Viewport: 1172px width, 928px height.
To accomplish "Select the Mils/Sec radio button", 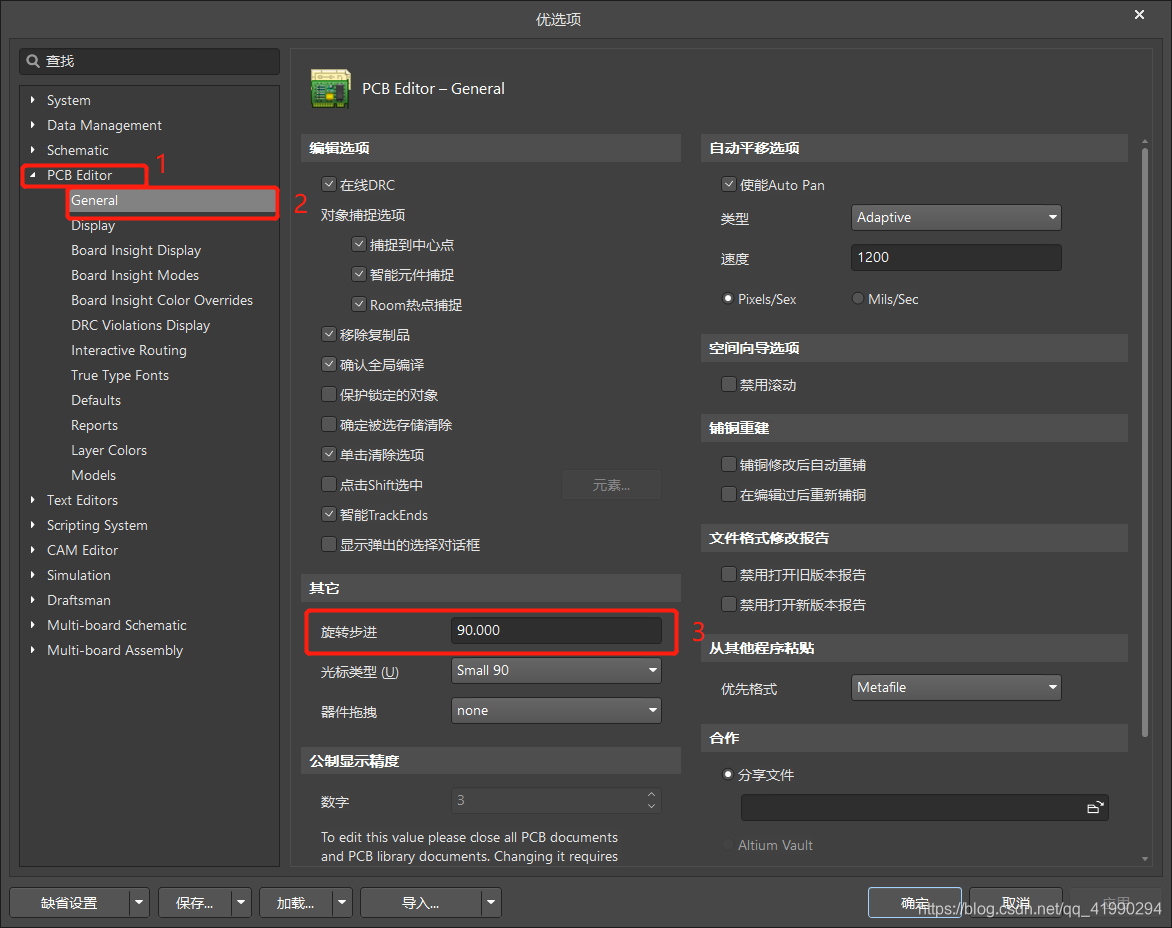I will click(x=858, y=299).
